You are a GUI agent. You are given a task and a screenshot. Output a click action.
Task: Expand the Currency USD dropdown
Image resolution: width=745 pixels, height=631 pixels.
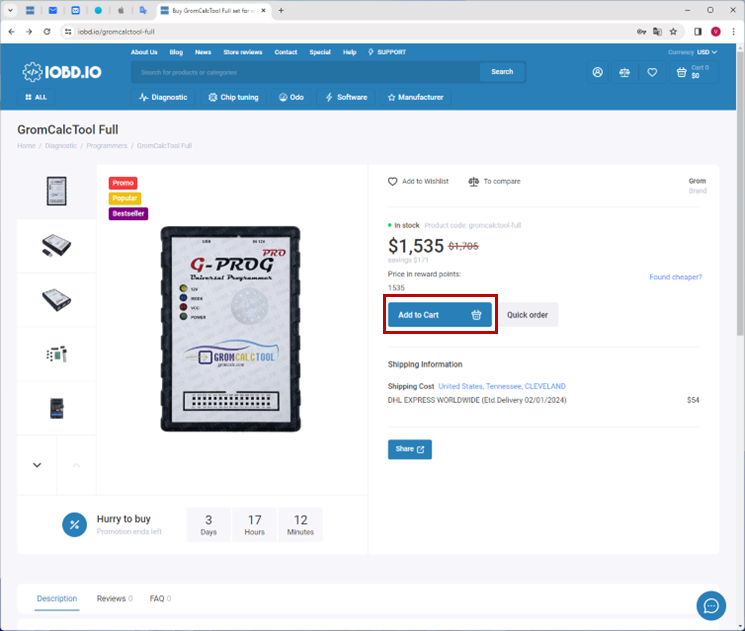(x=706, y=52)
